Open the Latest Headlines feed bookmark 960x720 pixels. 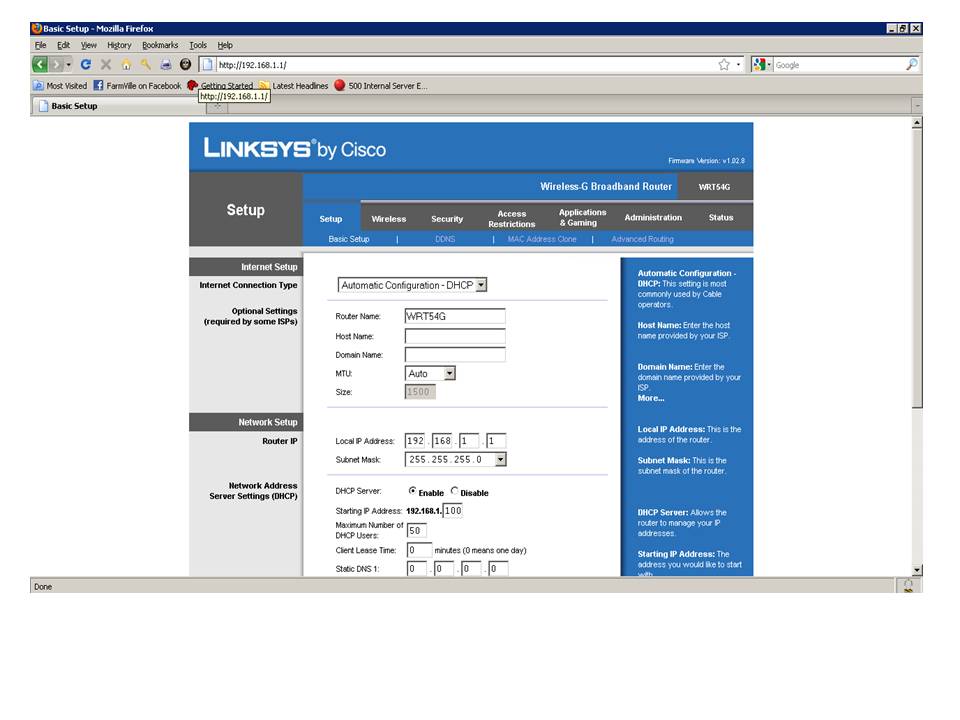point(293,86)
